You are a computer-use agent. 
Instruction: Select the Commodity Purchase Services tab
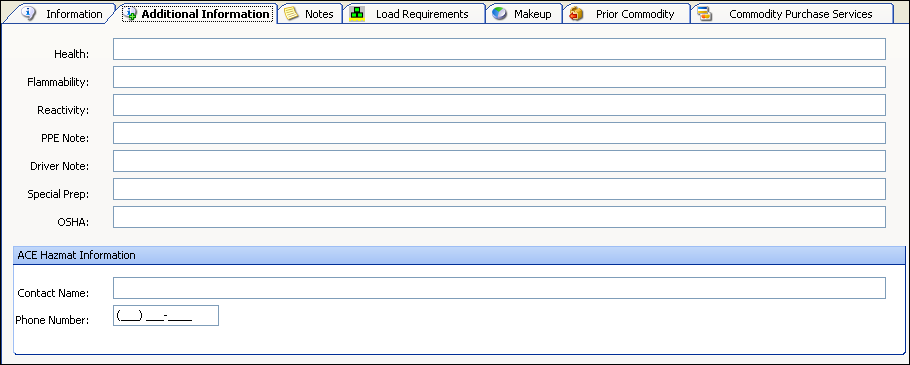792,14
